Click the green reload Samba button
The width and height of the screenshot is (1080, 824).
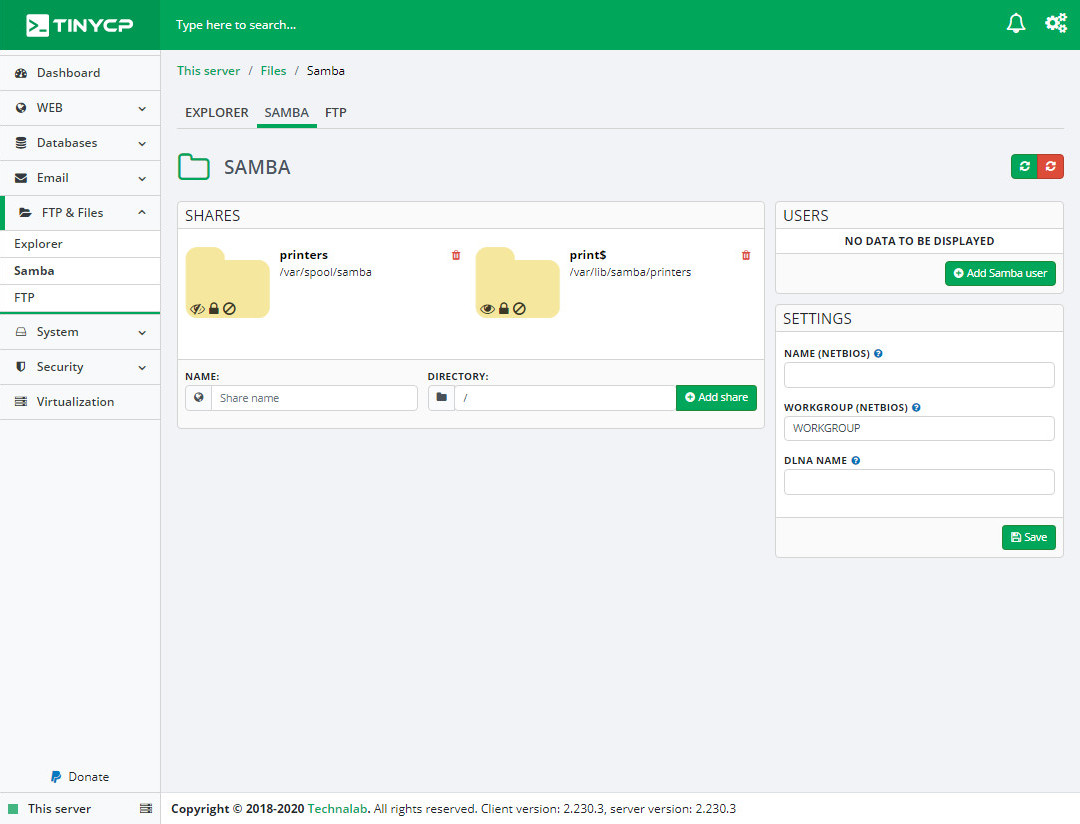1024,166
